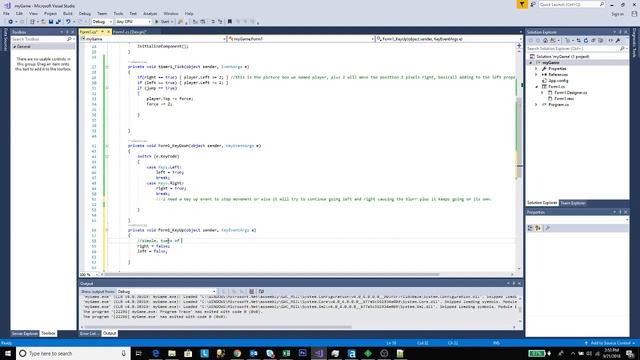Collapse the Form1.cs node in Solution Explorer
Image resolution: width=640 pixels, height=360 pixels.
pyautogui.click(x=536, y=87)
